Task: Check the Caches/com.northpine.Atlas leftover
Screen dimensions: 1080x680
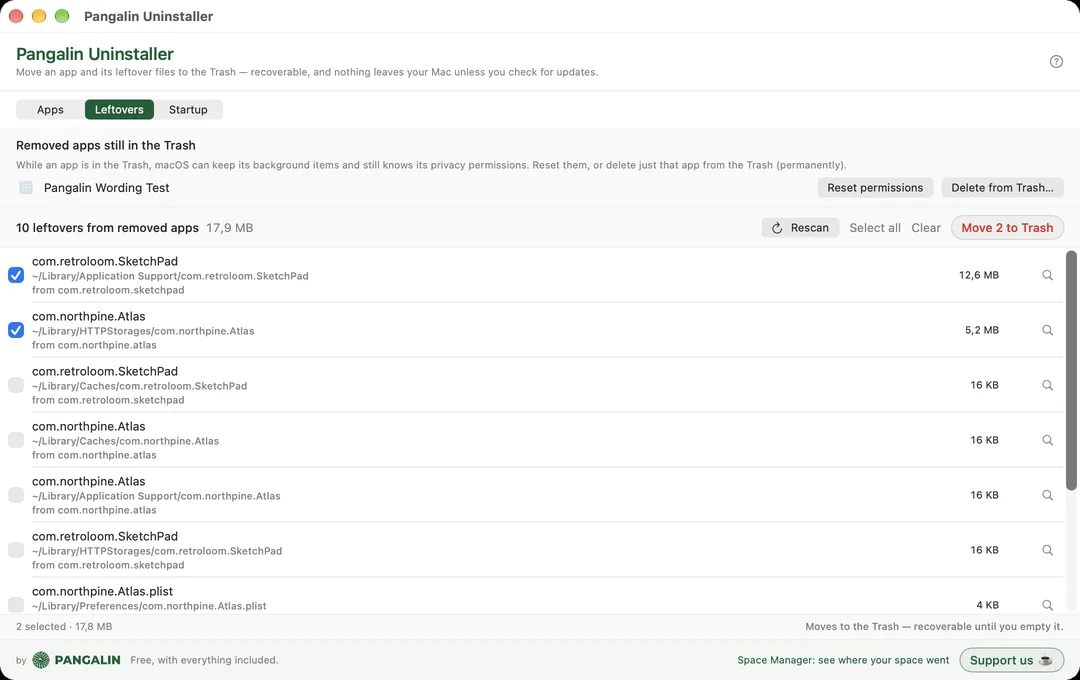Action: click(16, 440)
